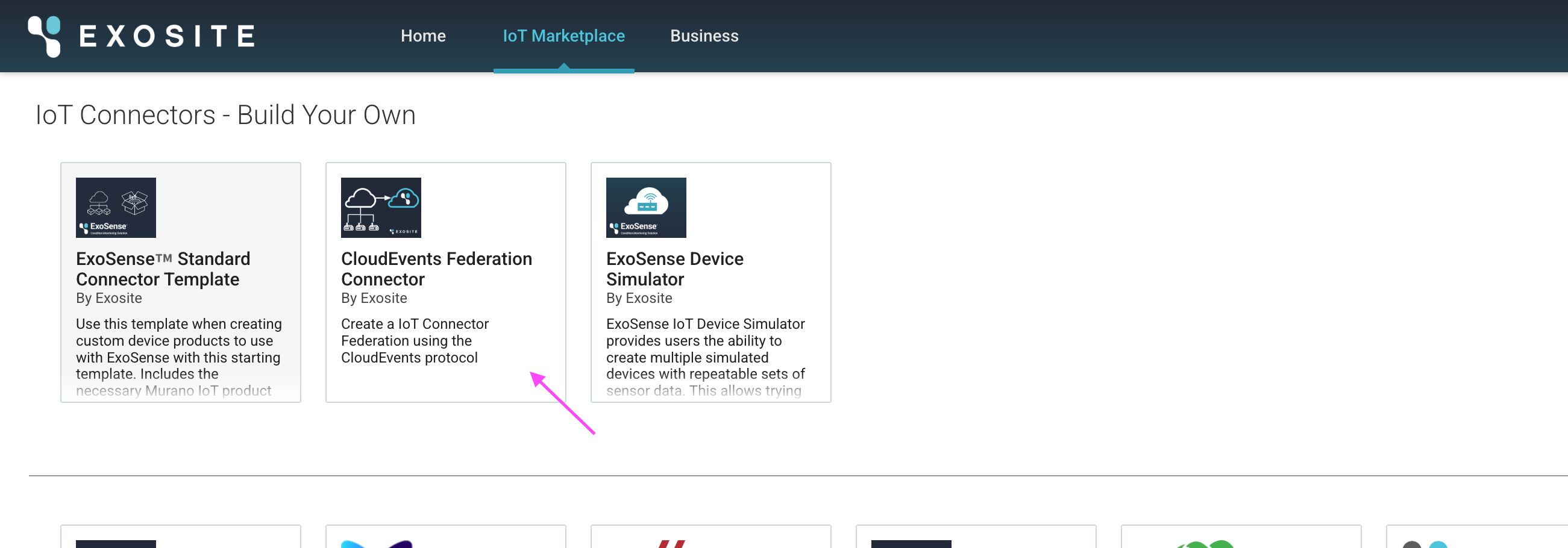Click the ExoSense Standard Connector Template icon
Image resolution: width=1568 pixels, height=548 pixels.
pos(116,207)
